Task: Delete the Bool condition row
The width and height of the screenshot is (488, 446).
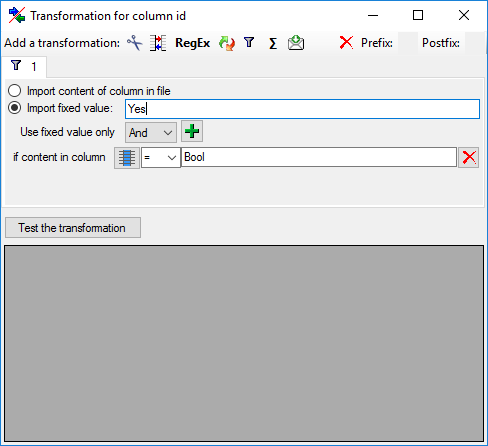Action: tap(469, 157)
